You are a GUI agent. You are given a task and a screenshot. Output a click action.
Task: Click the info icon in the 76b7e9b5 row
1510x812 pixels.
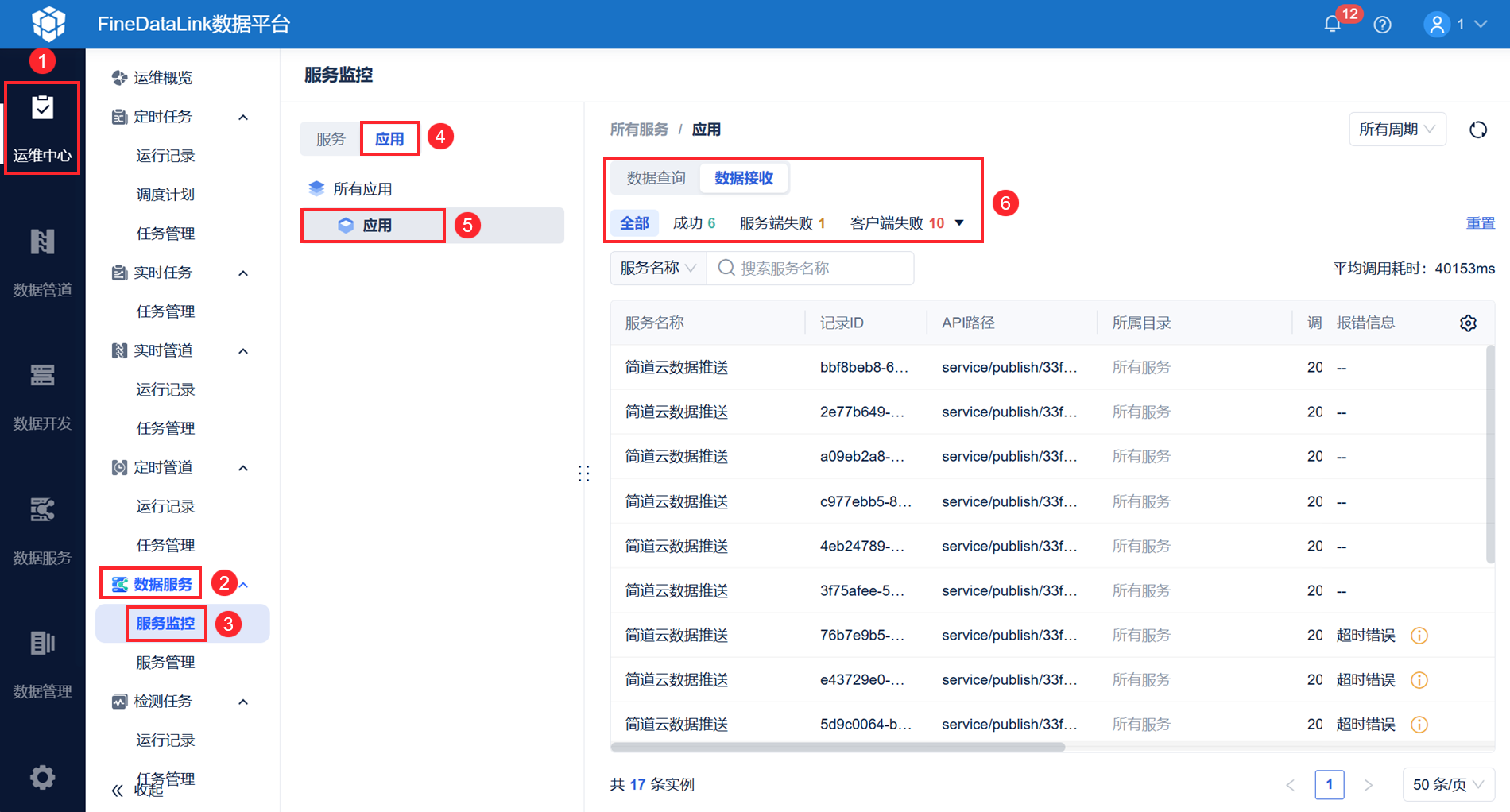tap(1419, 636)
